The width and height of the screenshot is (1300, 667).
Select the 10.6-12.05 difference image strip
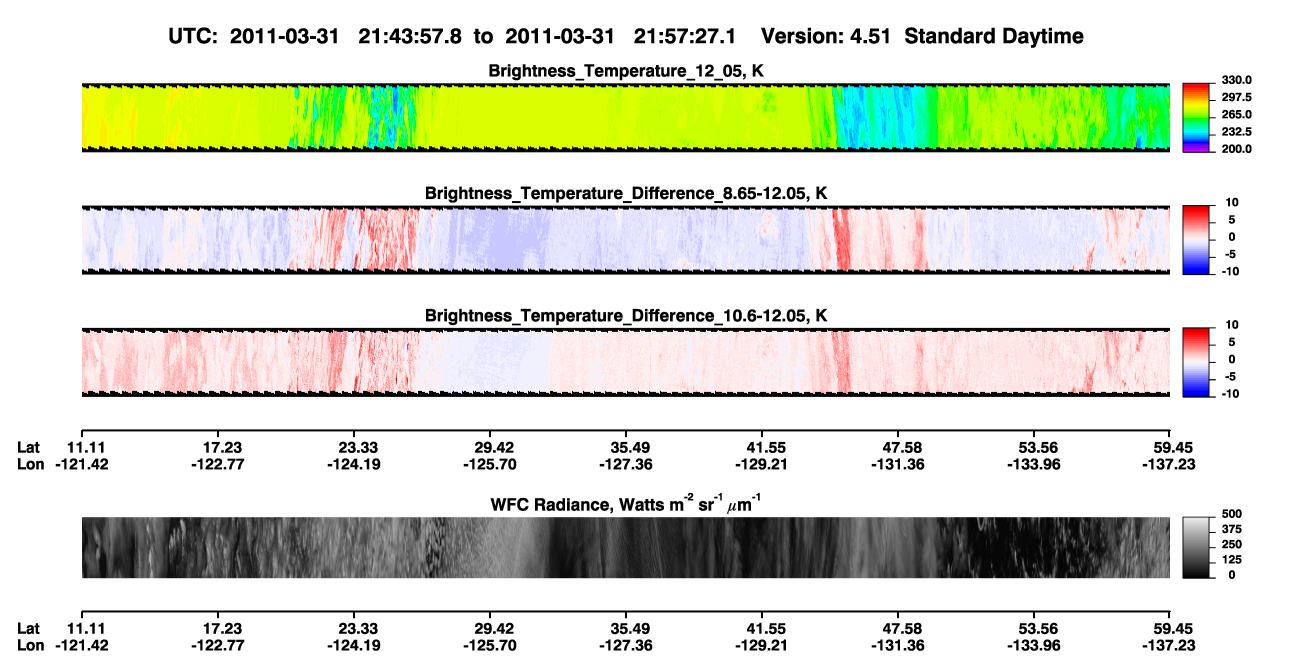coord(625,361)
